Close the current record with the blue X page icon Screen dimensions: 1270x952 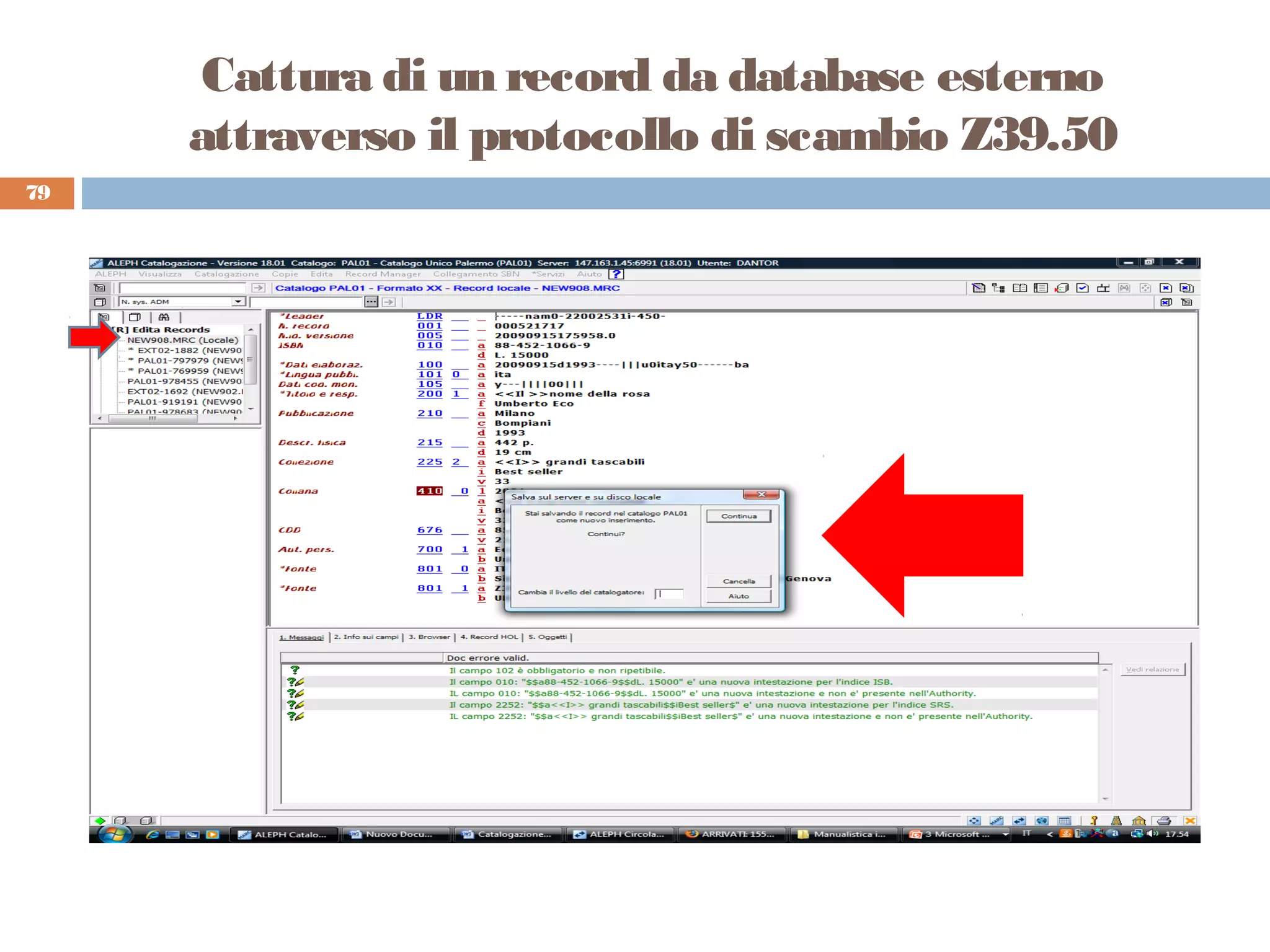click(1166, 288)
